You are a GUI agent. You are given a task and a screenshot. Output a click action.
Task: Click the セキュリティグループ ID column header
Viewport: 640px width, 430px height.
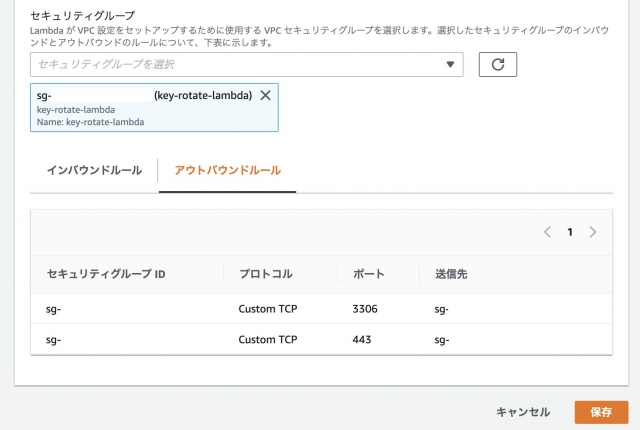[x=106, y=274]
